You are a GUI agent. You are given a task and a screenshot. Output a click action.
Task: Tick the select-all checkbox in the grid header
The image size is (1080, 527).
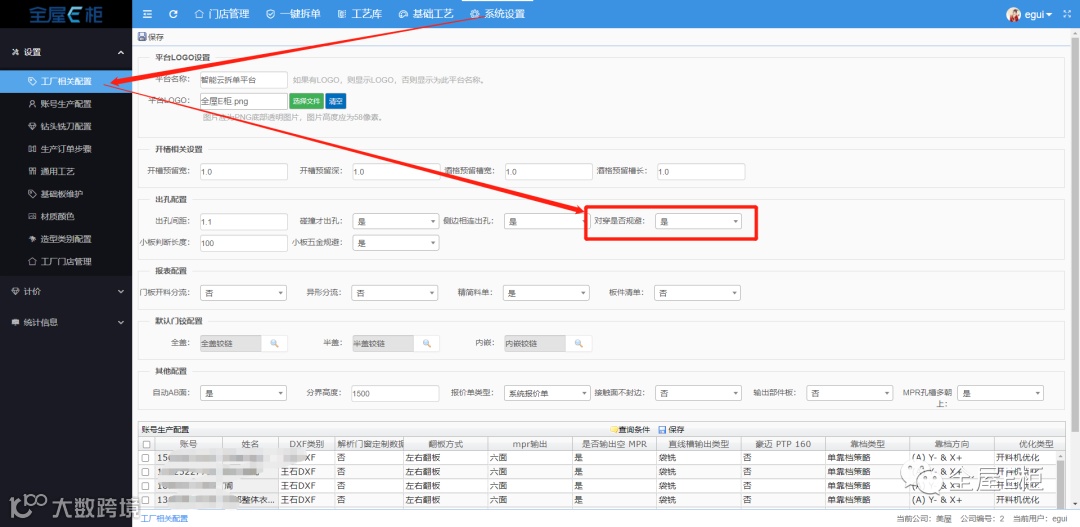[x=146, y=444]
